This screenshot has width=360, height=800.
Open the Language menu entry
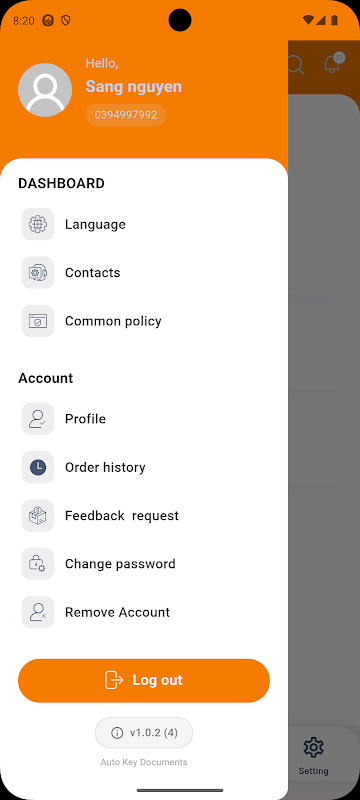(144, 224)
